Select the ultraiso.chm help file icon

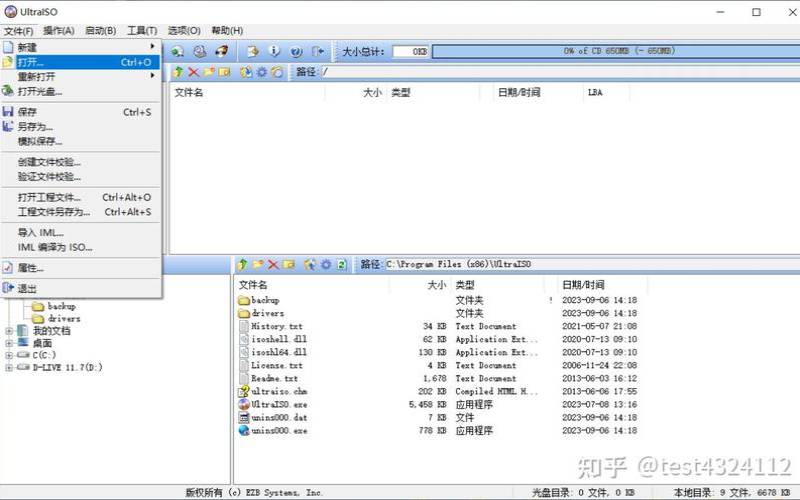point(244,391)
